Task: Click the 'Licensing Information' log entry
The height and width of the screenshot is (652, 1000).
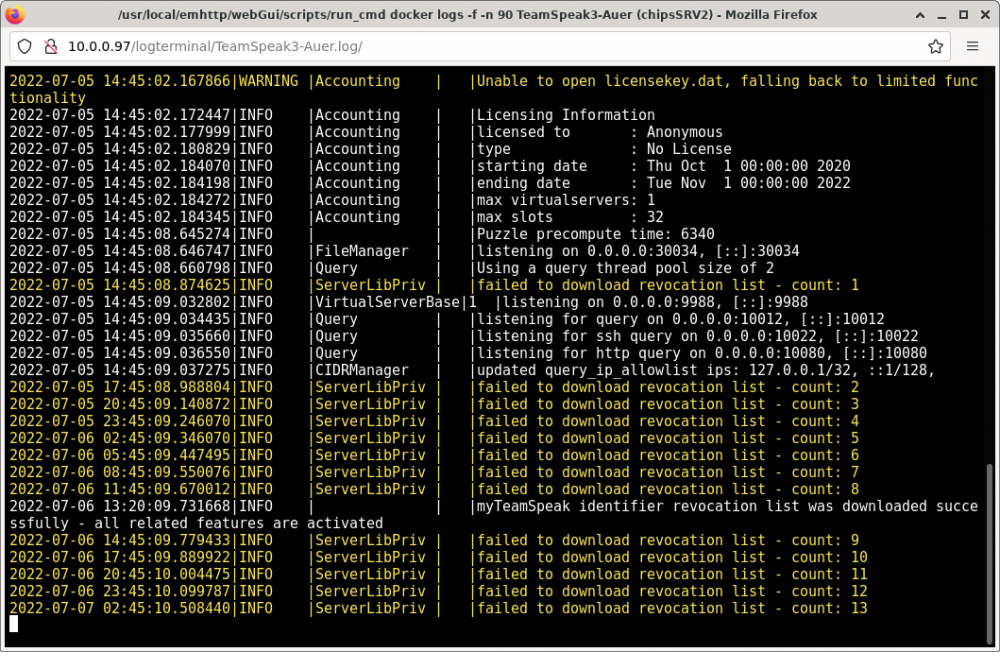Action: 332,115
